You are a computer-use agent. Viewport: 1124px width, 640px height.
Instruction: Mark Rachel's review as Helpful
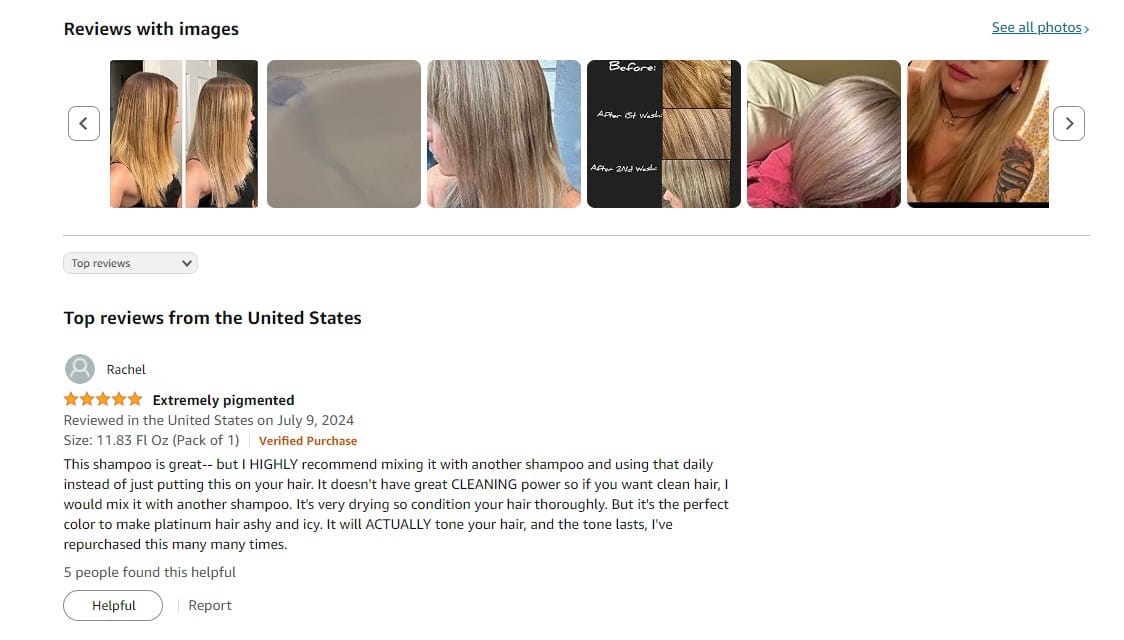pyautogui.click(x=113, y=606)
